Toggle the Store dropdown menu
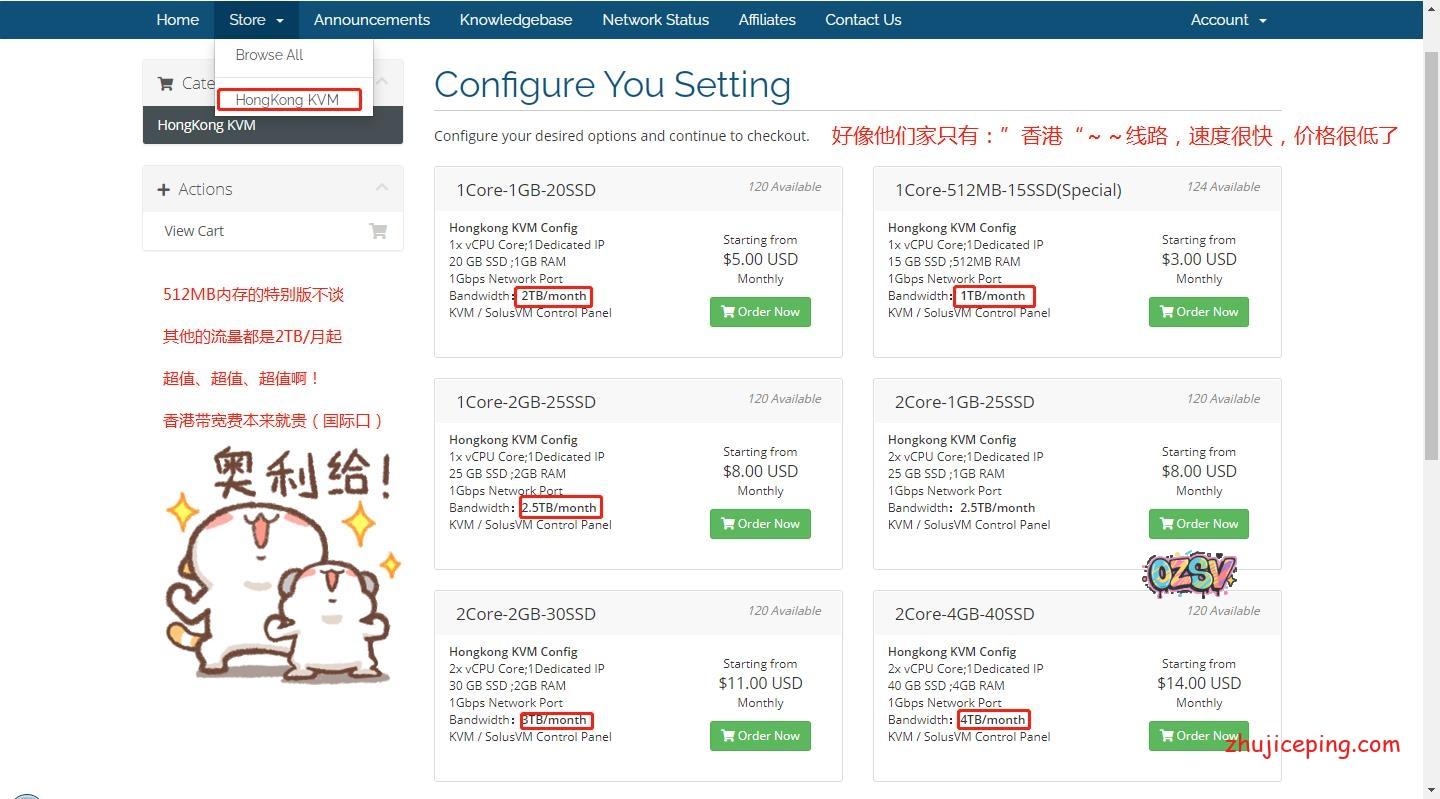This screenshot has height=799, width=1440. [256, 20]
